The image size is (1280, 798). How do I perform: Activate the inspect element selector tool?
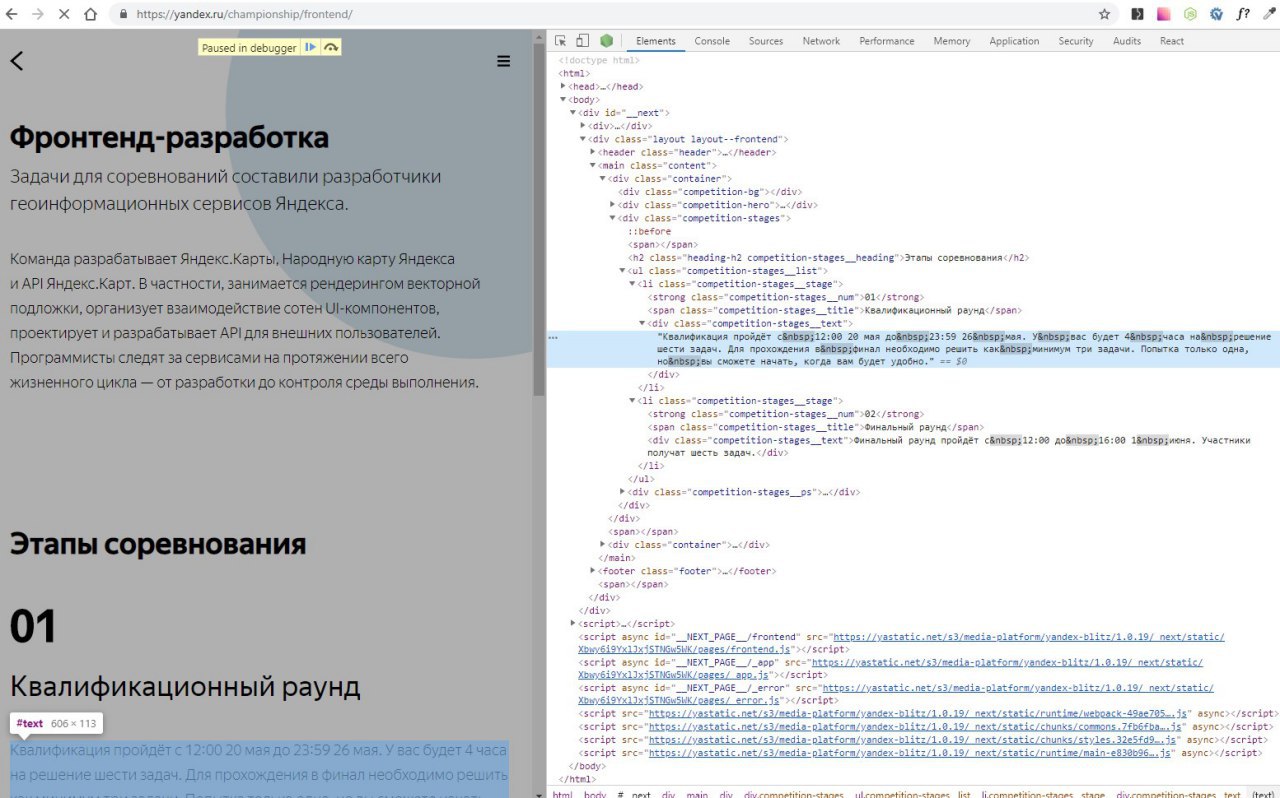coord(560,41)
